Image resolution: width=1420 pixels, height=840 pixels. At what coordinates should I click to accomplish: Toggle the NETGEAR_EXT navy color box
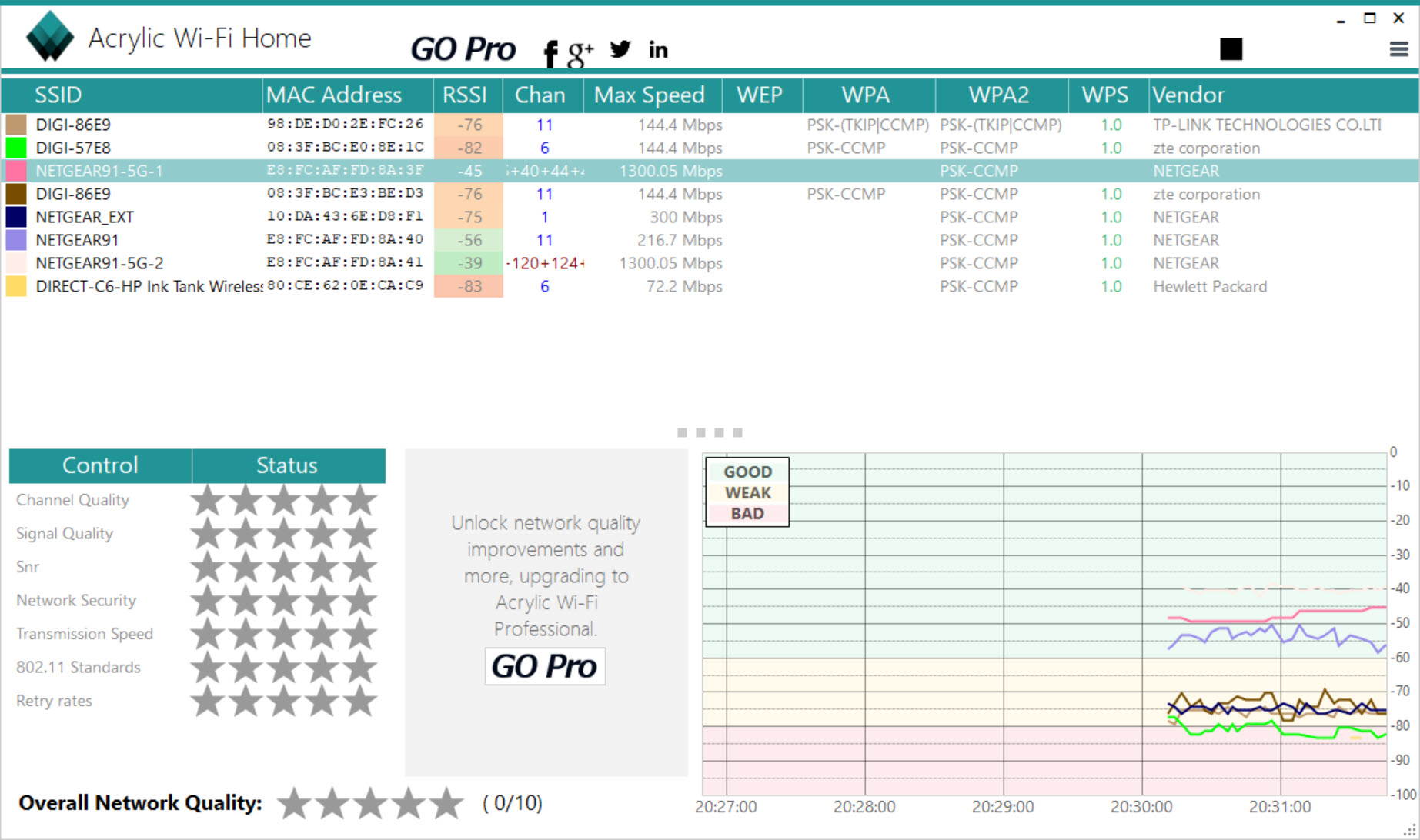pos(16,217)
